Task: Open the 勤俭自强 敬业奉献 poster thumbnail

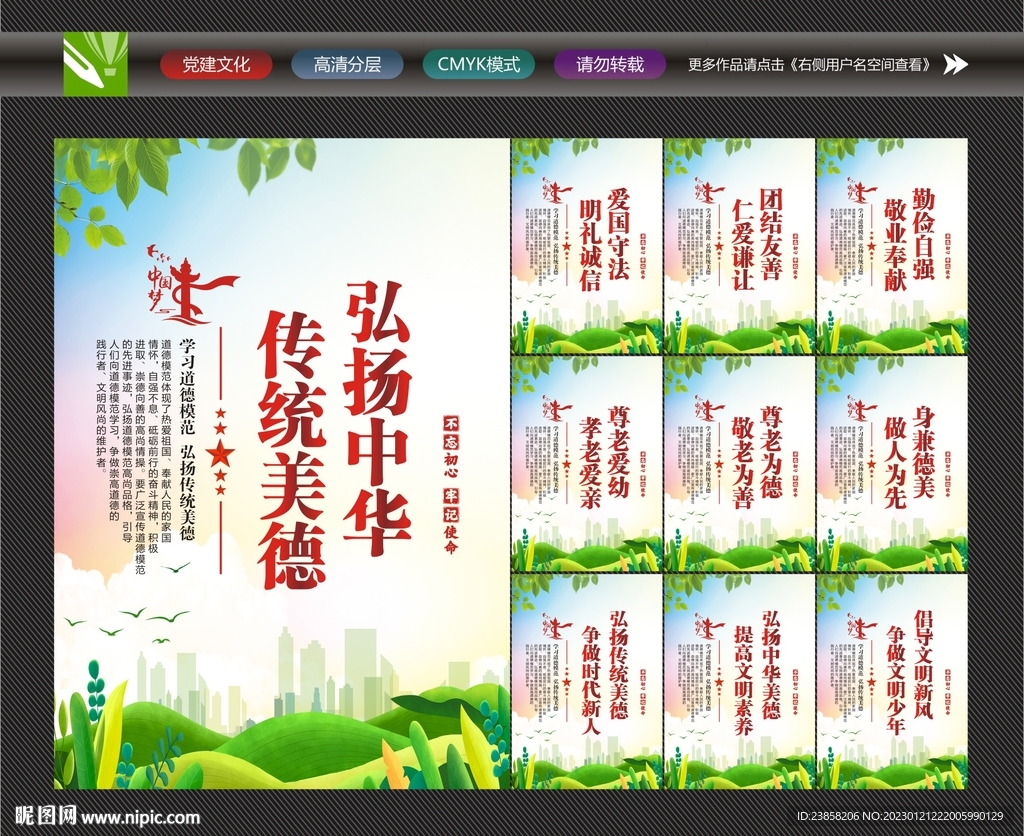Action: 892,246
